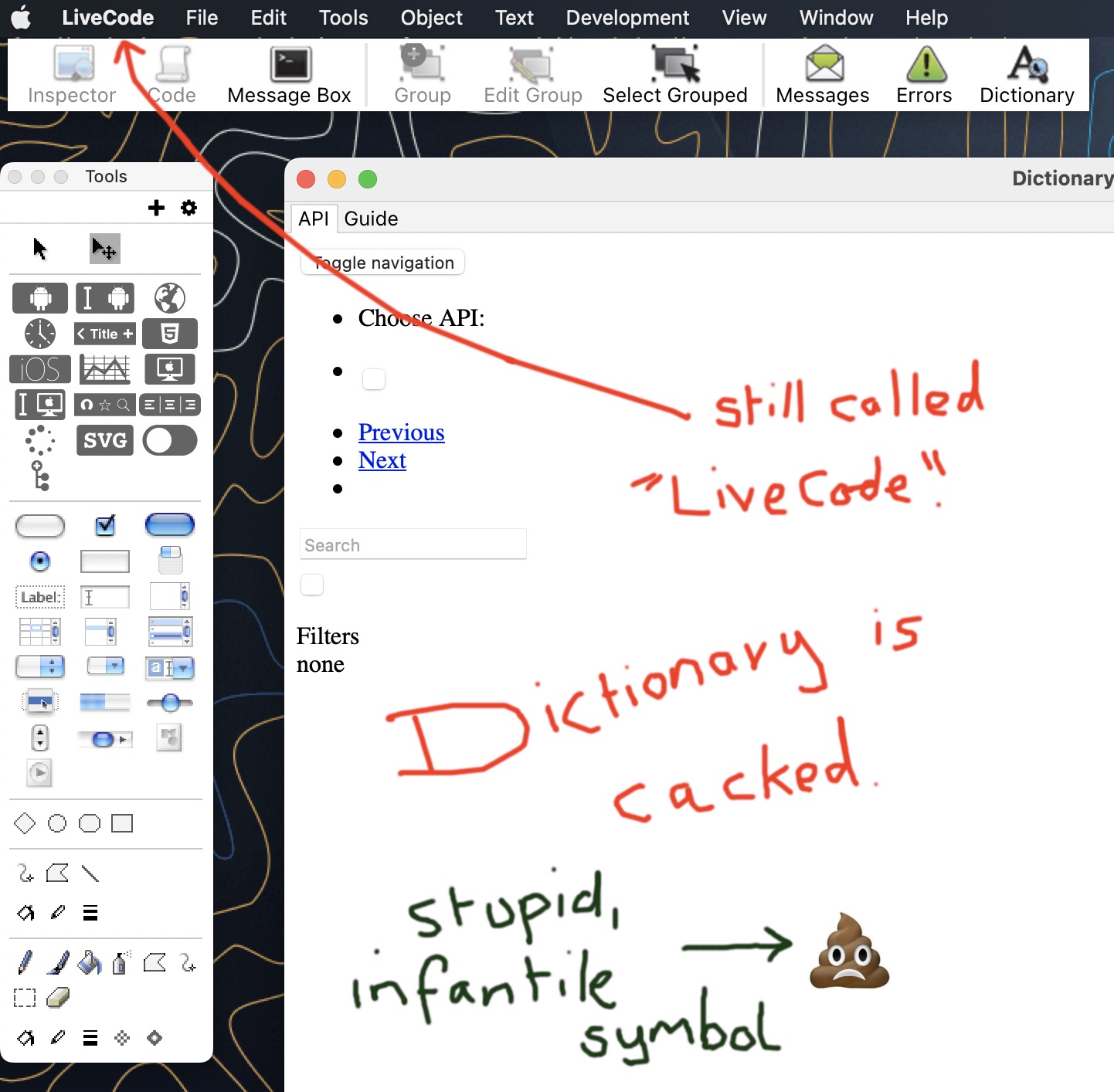Screen dimensions: 1114x1092
Task: Select the straight line graphic tool
Action: (90, 873)
